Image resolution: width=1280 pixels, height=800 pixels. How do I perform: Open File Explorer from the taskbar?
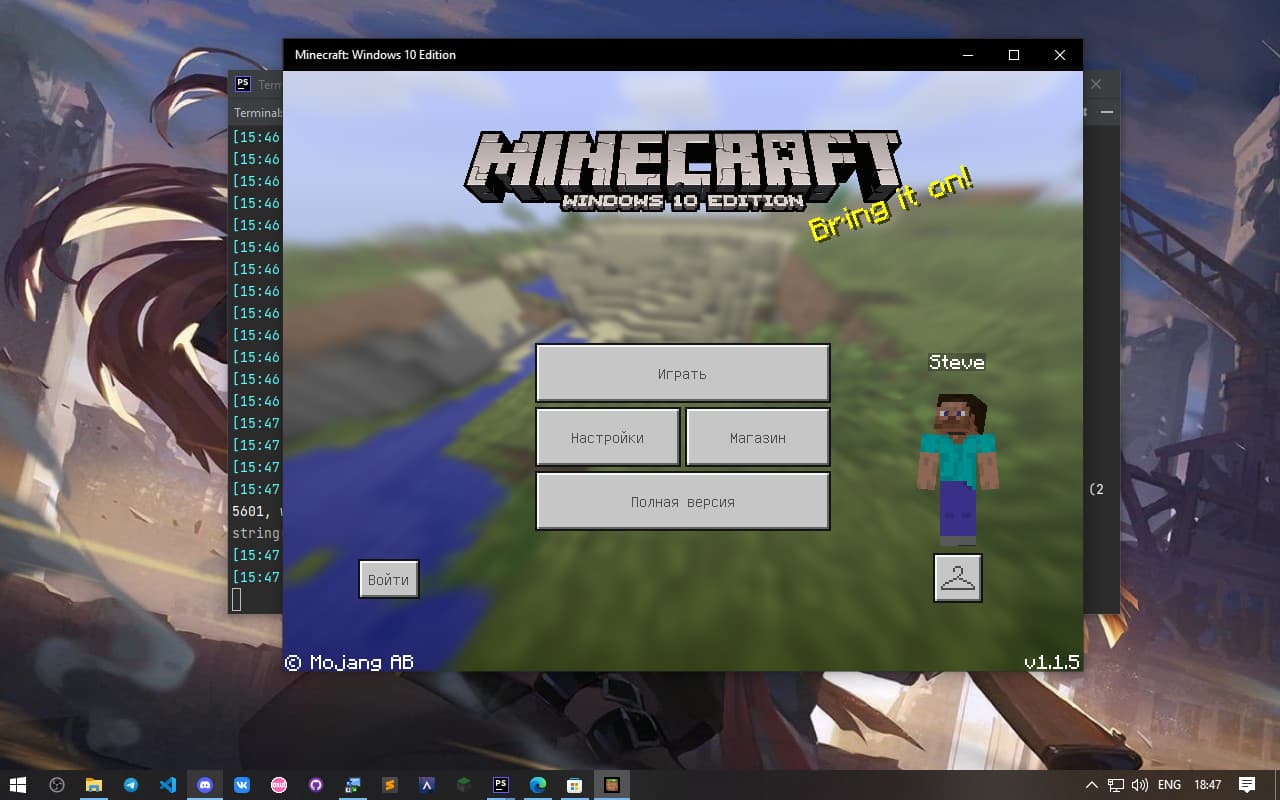94,785
